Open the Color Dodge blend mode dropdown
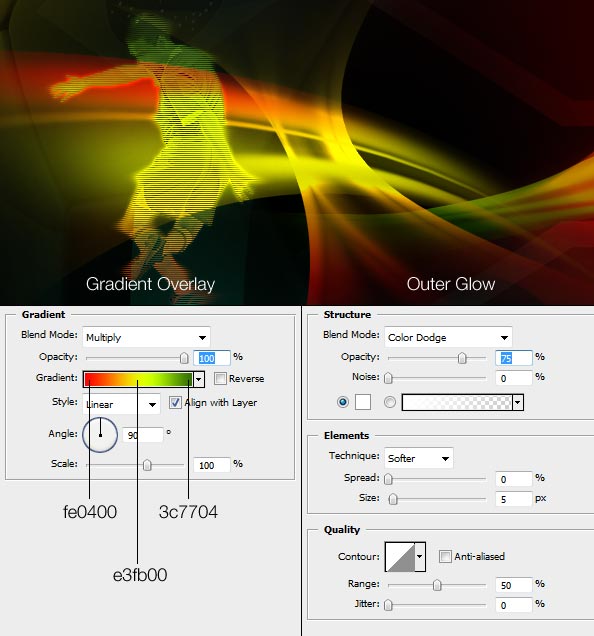Viewport: 594px width, 636px height. (448, 337)
